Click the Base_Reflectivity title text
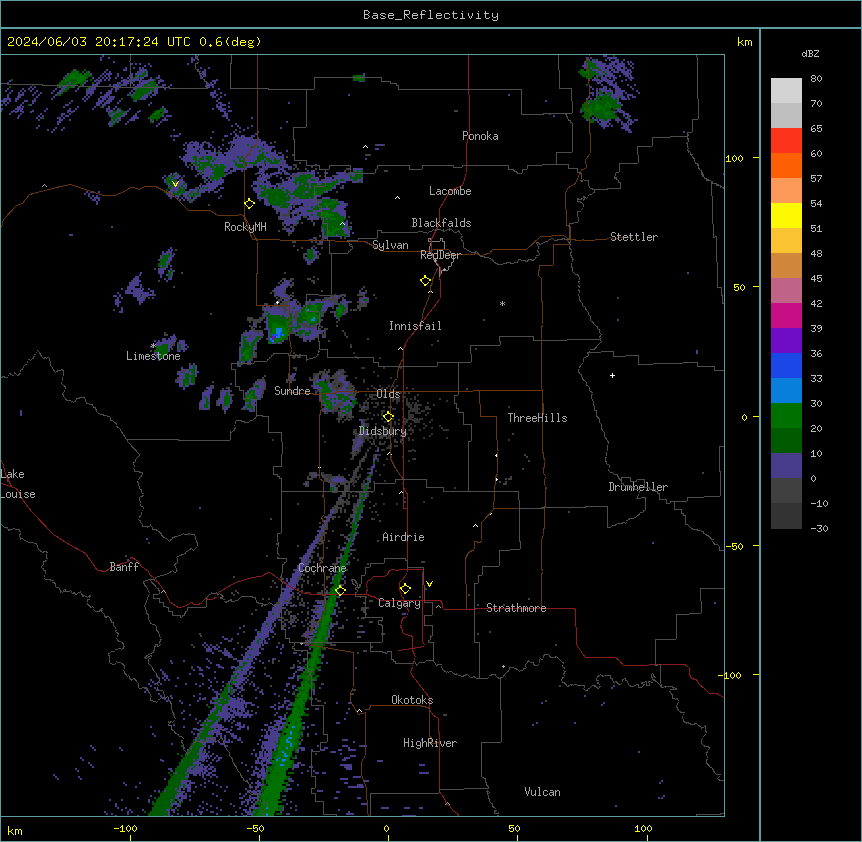Screen dimensions: 862x842 tap(431, 15)
